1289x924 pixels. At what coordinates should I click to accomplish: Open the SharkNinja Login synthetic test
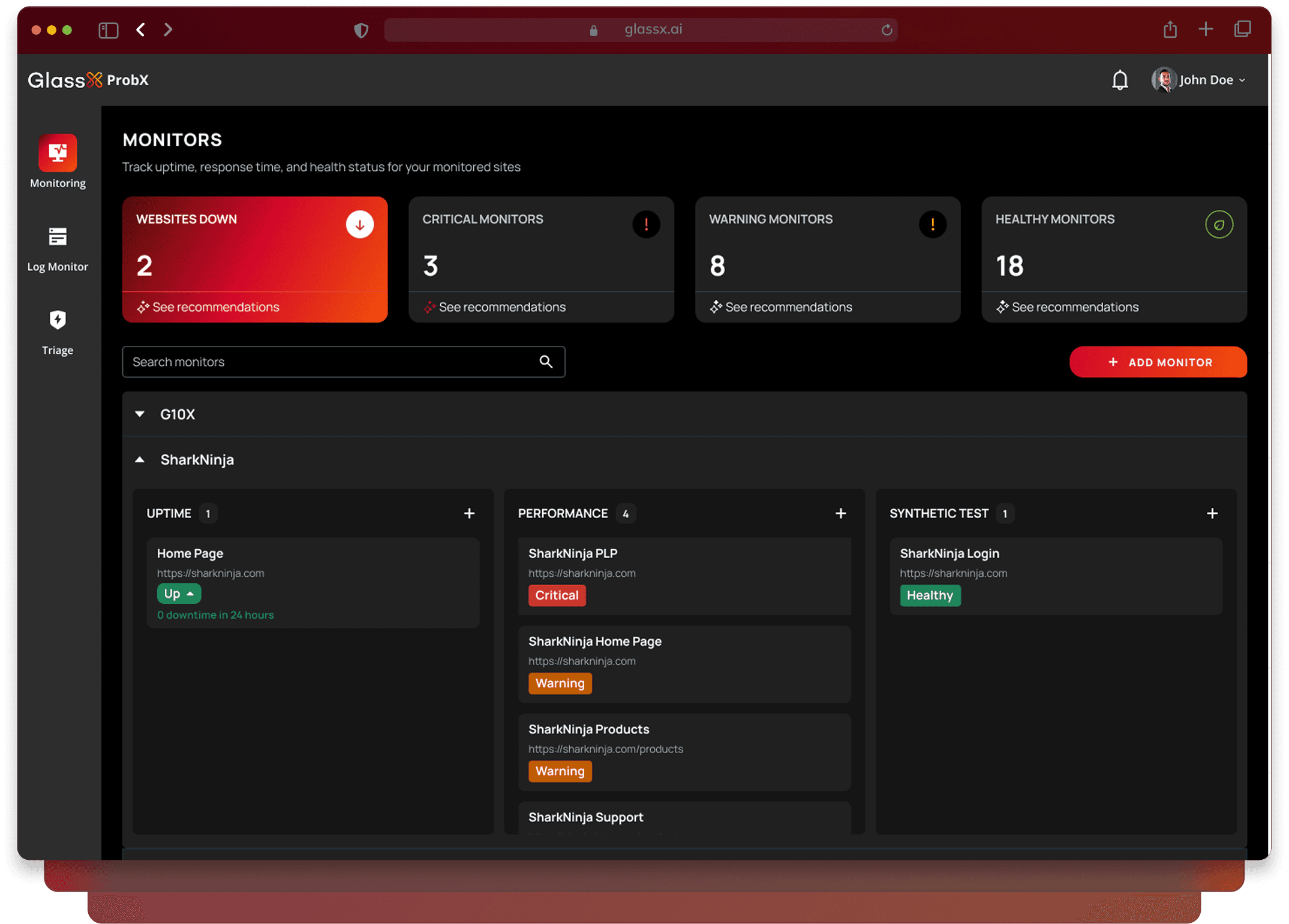click(x=1056, y=576)
